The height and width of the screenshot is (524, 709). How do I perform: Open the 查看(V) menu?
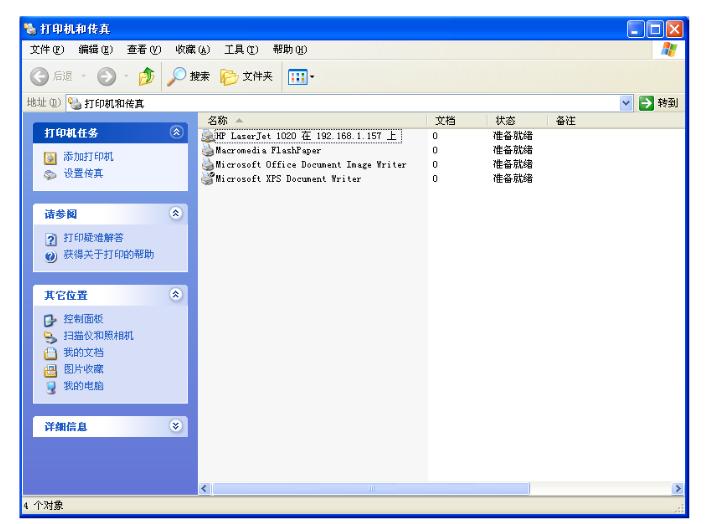(x=144, y=49)
